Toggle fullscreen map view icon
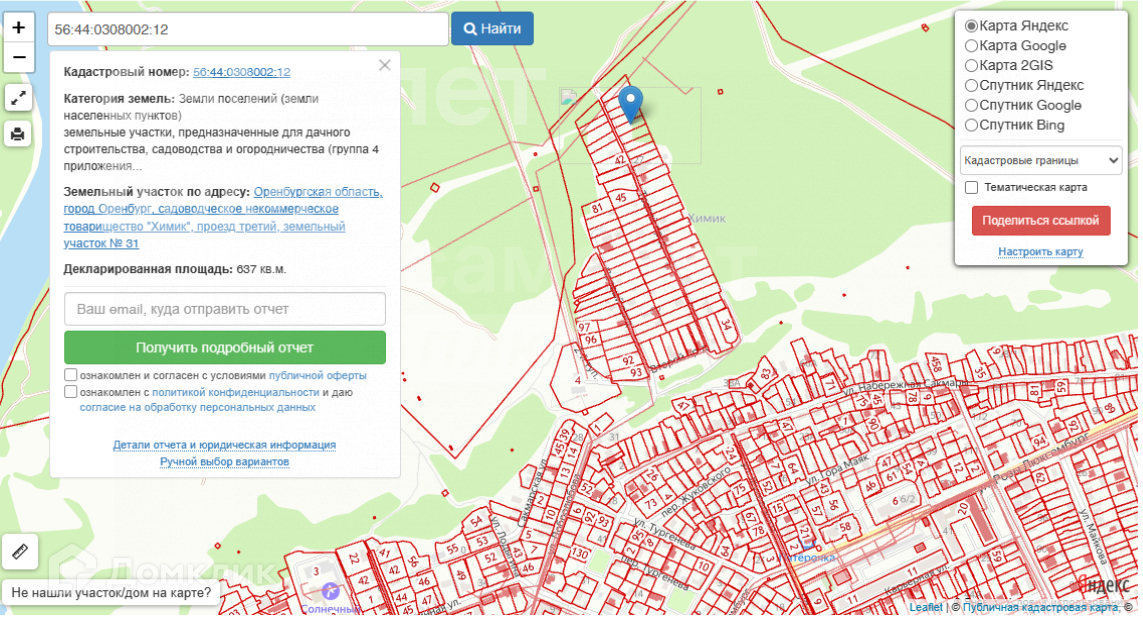The image size is (1143, 629). pos(19,98)
